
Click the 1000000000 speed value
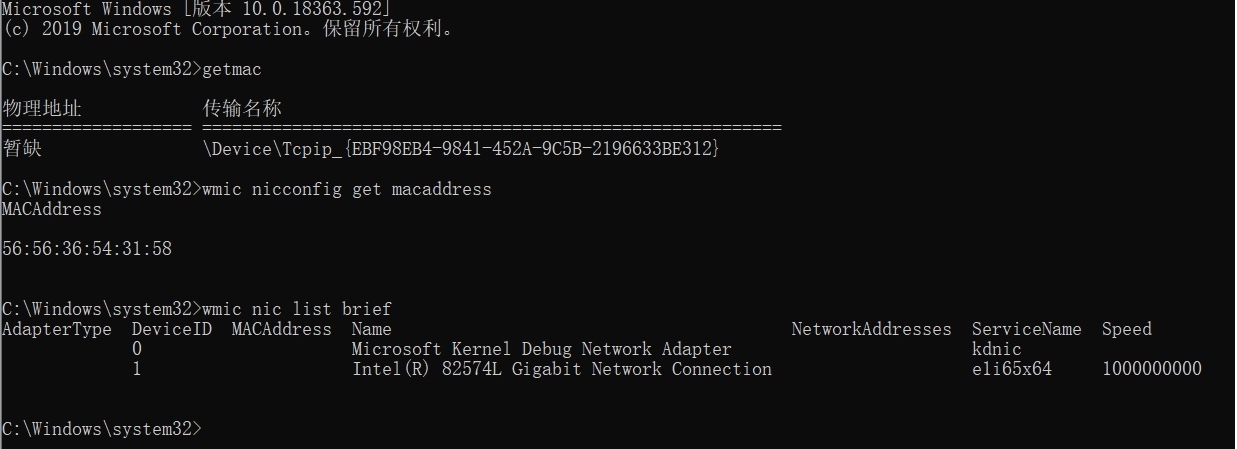[x=1151, y=369]
